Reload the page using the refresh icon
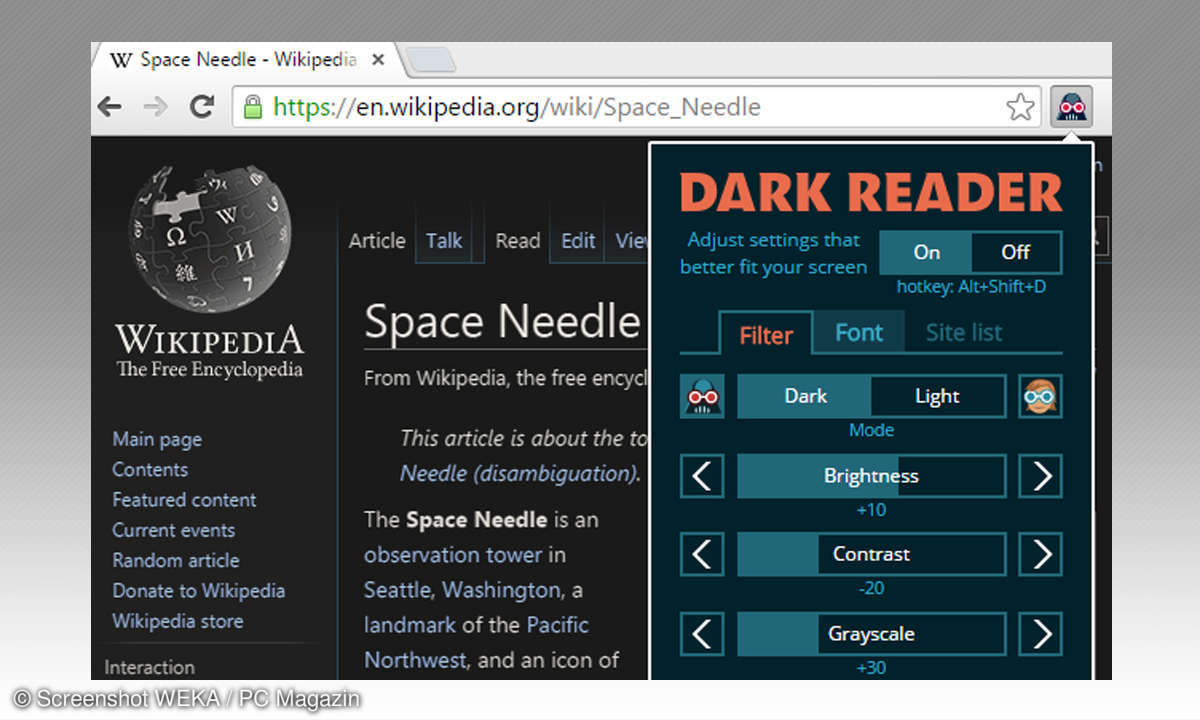This screenshot has height=720, width=1200. [x=202, y=107]
